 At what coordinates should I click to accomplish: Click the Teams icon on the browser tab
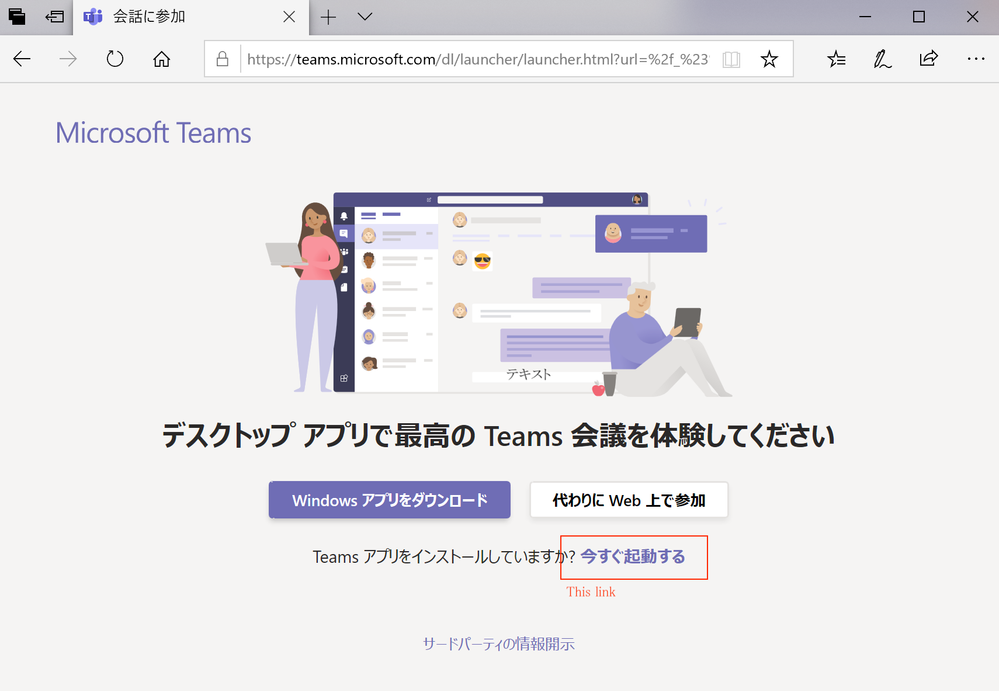(93, 16)
